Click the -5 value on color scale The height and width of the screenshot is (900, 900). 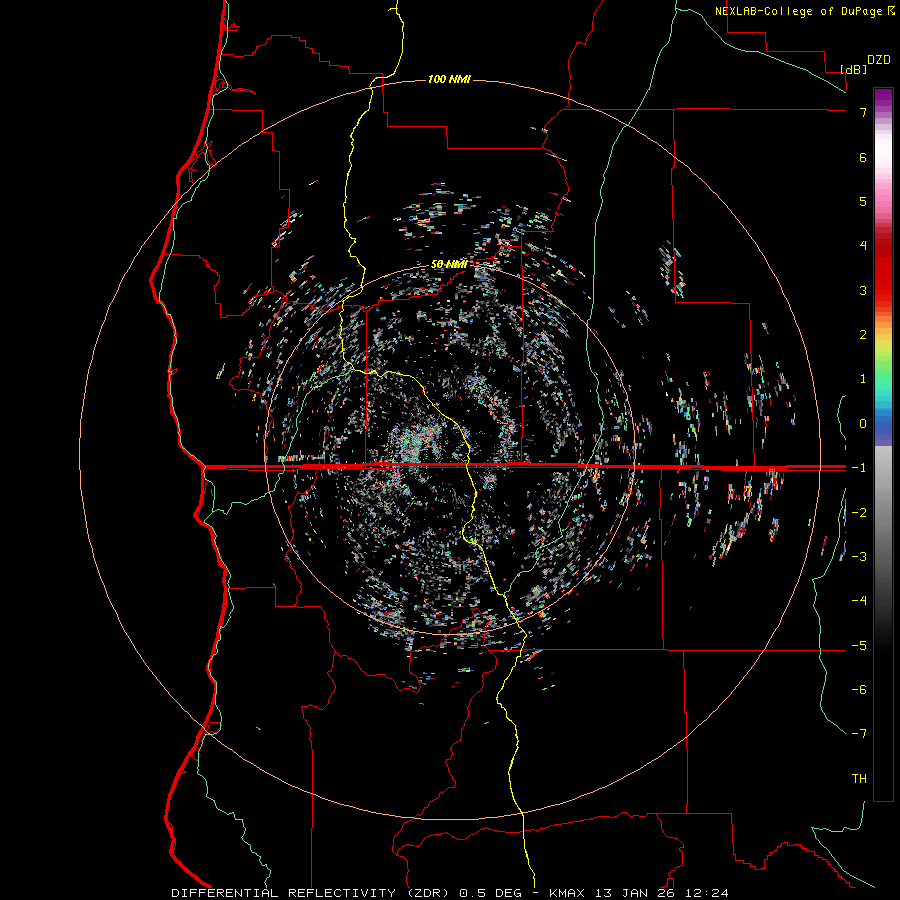click(x=859, y=646)
